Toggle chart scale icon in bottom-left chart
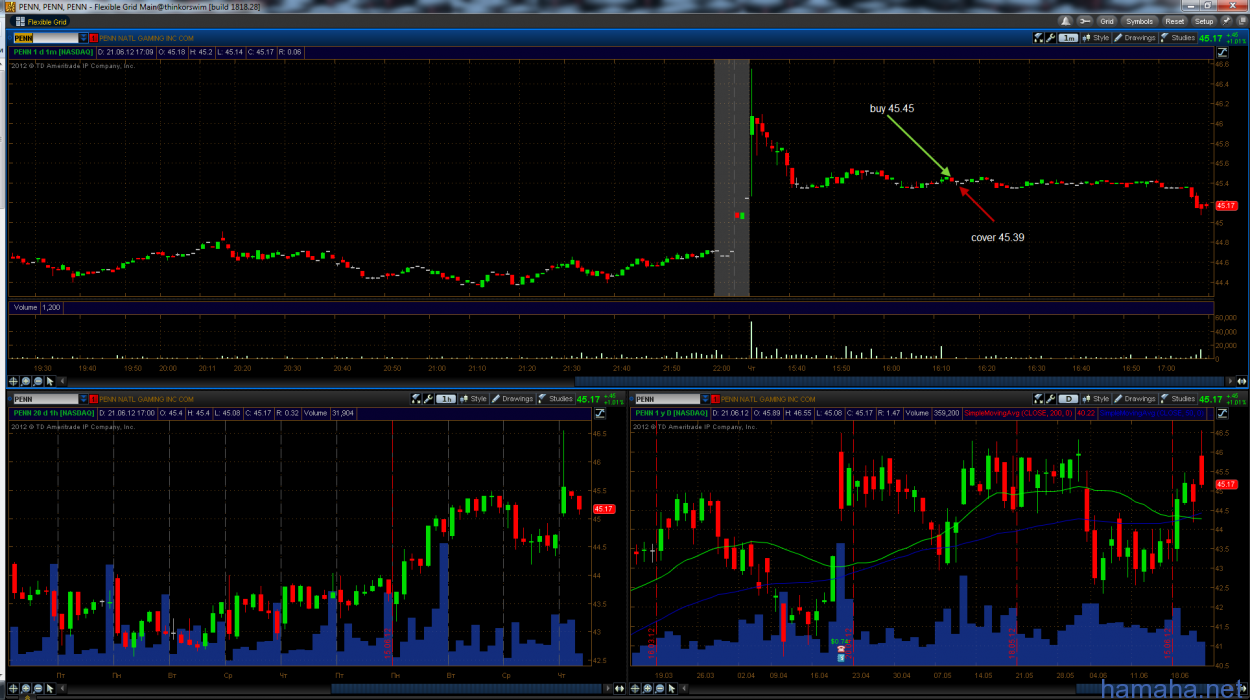1250x700 pixels. [600, 413]
